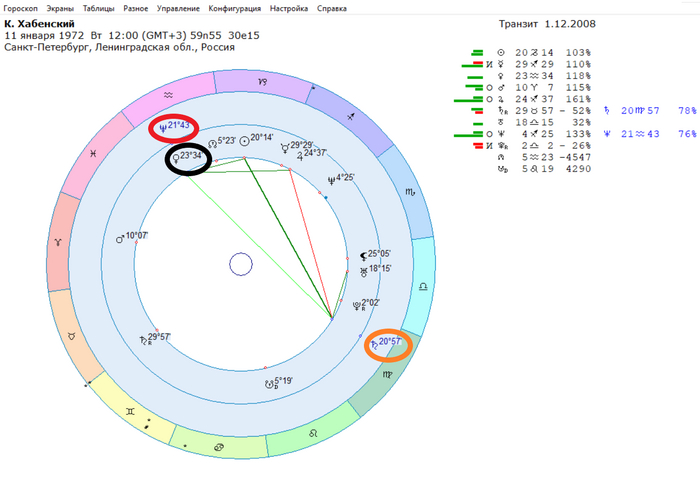Open the Разное menu
This screenshot has height=482, width=700.
136,8
